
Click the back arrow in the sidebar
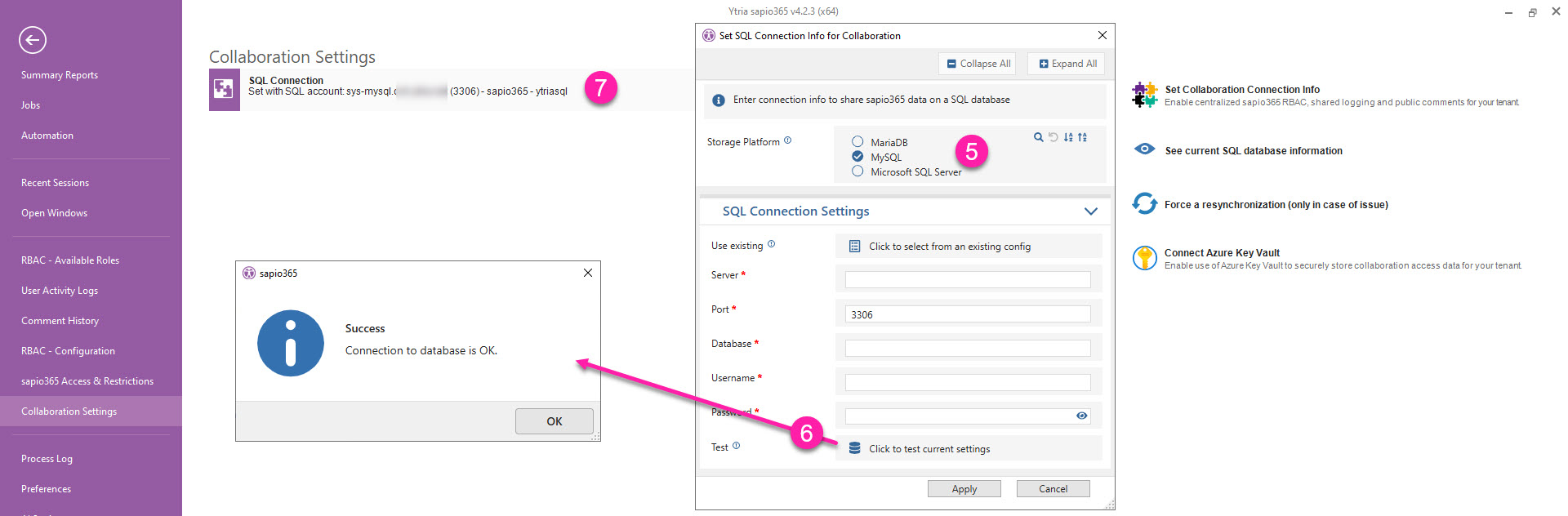pos(33,40)
